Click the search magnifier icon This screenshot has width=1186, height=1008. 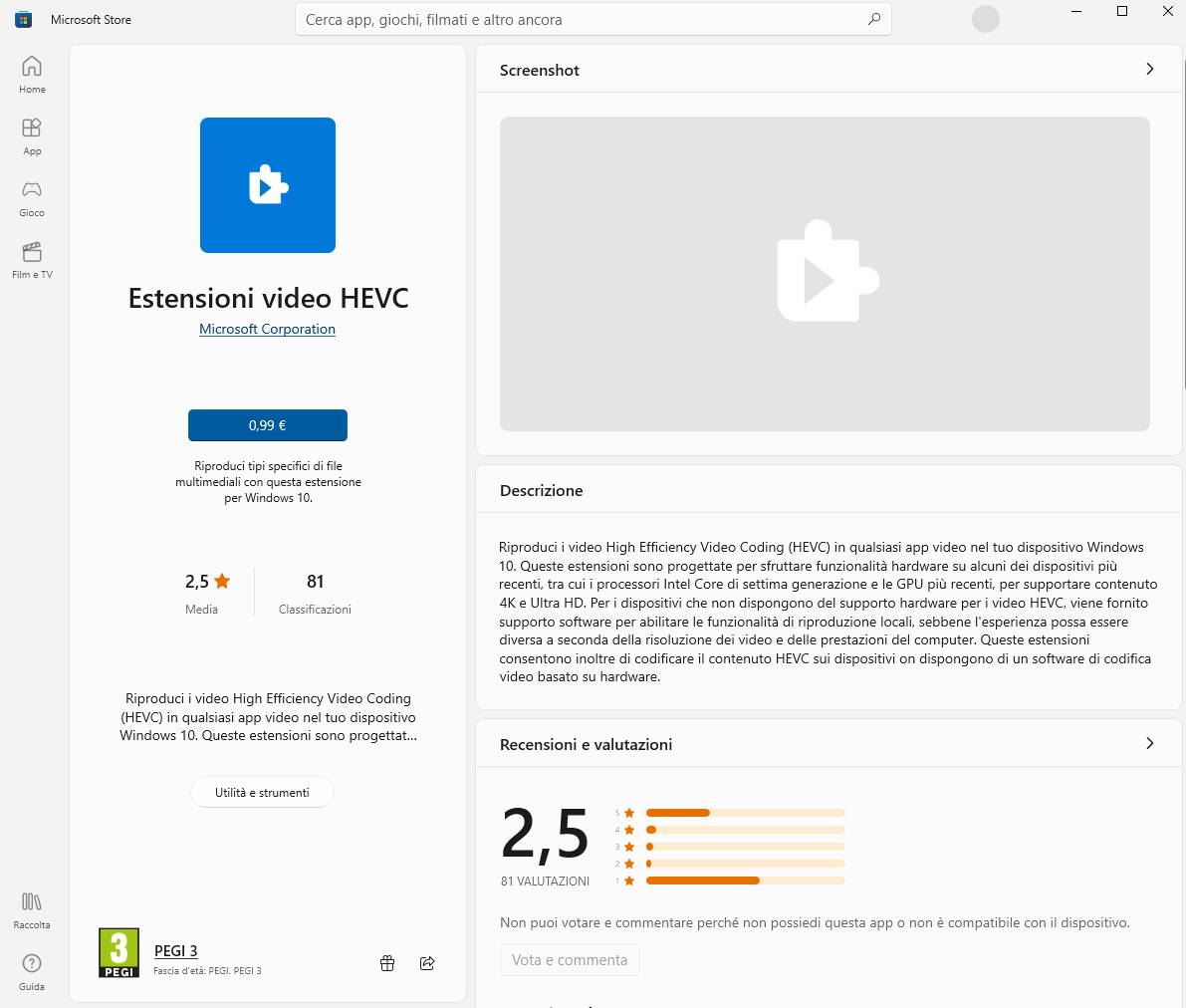point(873,19)
